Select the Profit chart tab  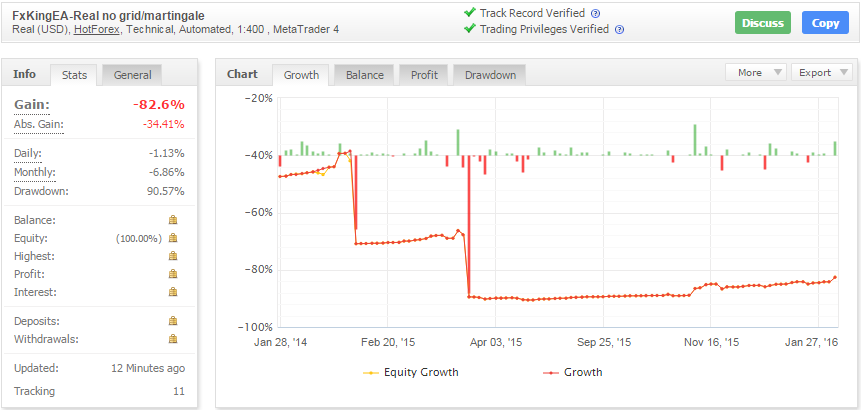coord(424,75)
